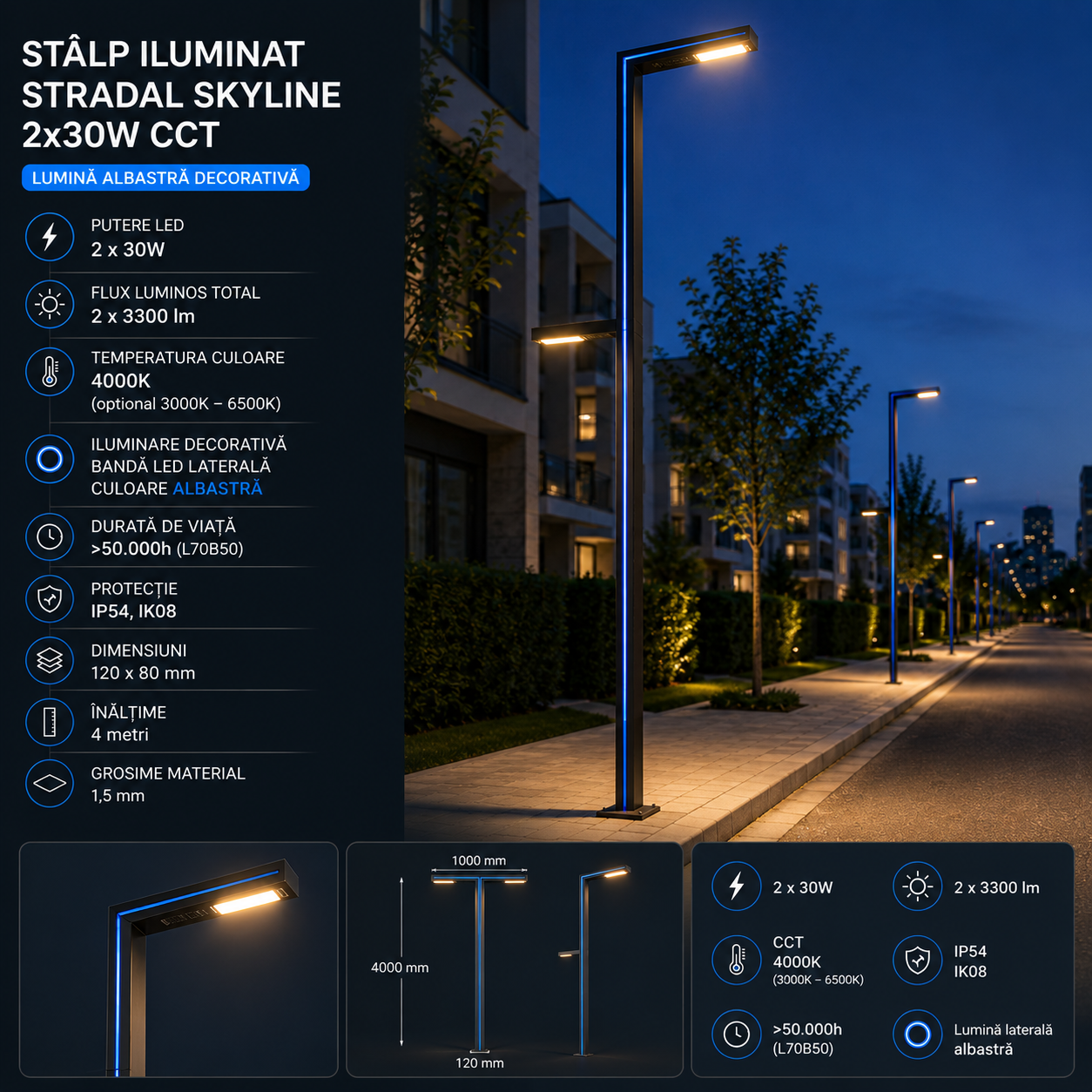The height and width of the screenshot is (1092, 1092).
Task: Click the 1000 mm width label
Action: [479, 860]
